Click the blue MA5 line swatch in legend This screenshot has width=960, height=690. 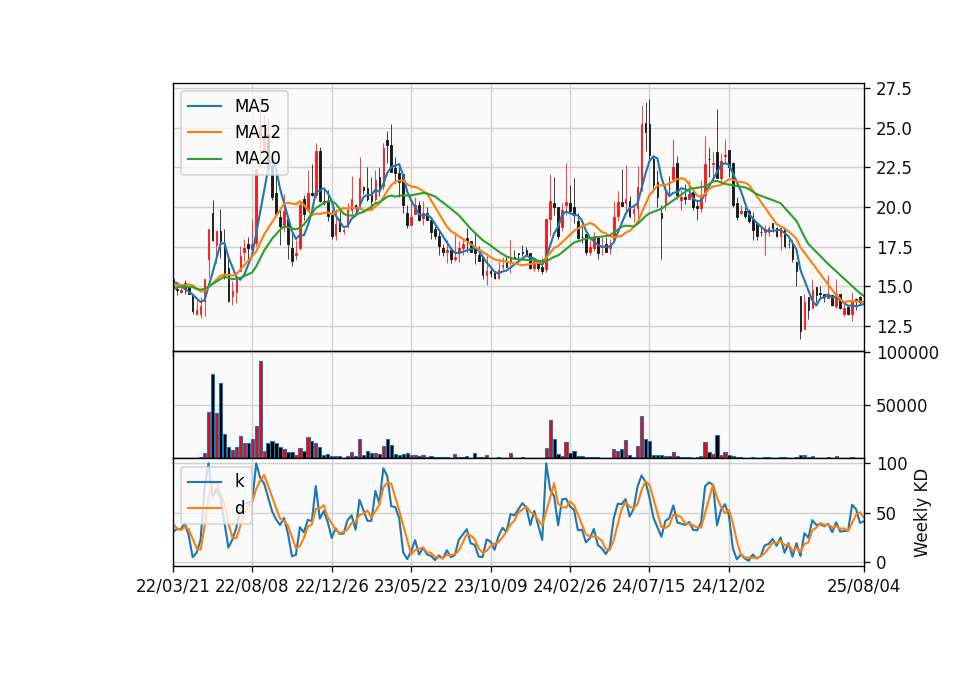204,106
